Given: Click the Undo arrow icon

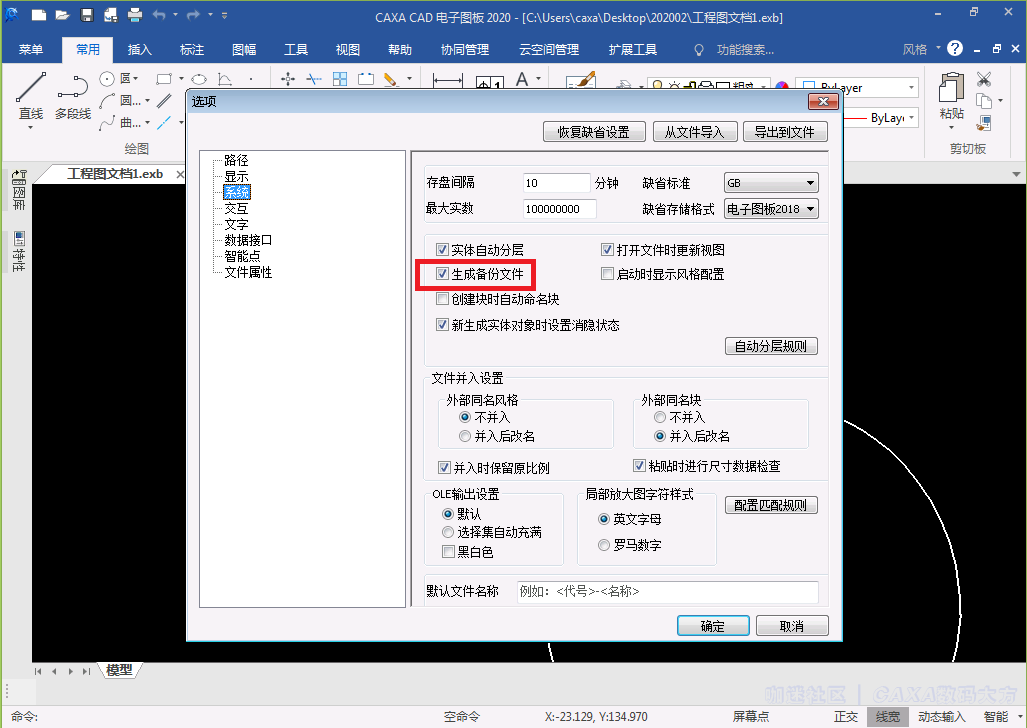Looking at the screenshot, I should [x=159, y=14].
